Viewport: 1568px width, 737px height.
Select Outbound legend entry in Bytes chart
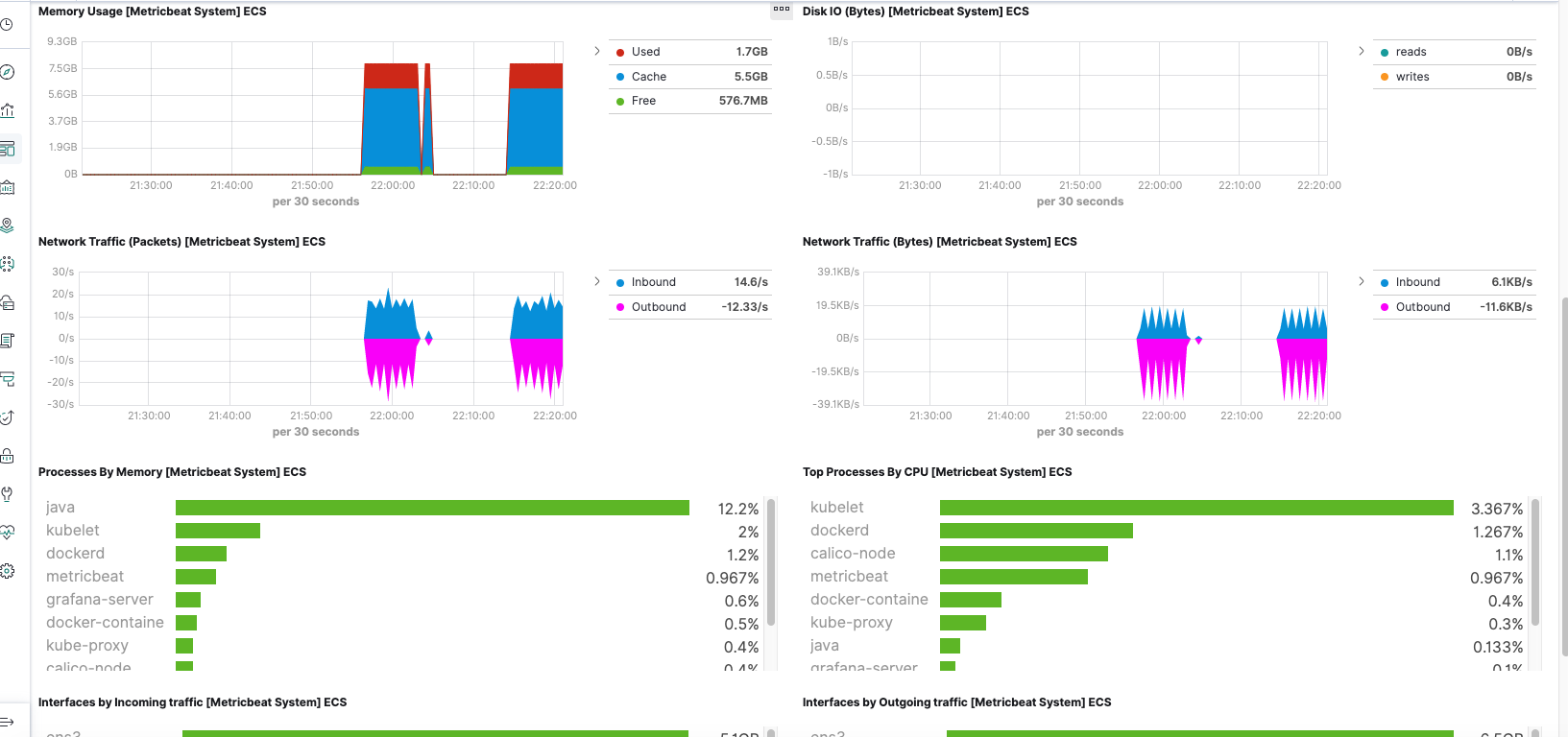coord(1455,307)
